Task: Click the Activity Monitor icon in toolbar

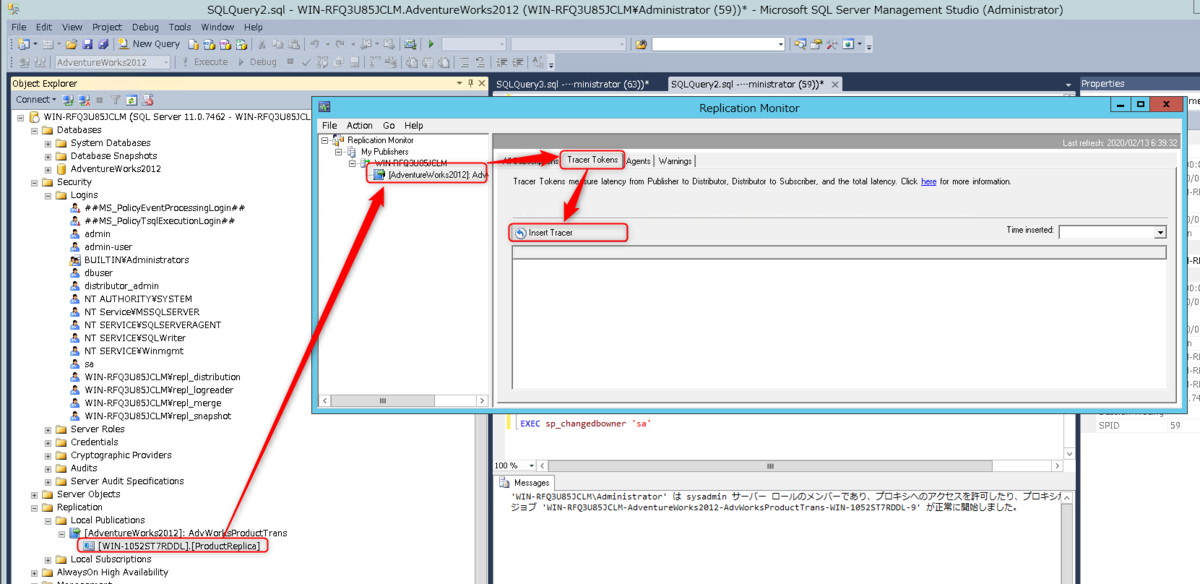Action: tap(411, 44)
